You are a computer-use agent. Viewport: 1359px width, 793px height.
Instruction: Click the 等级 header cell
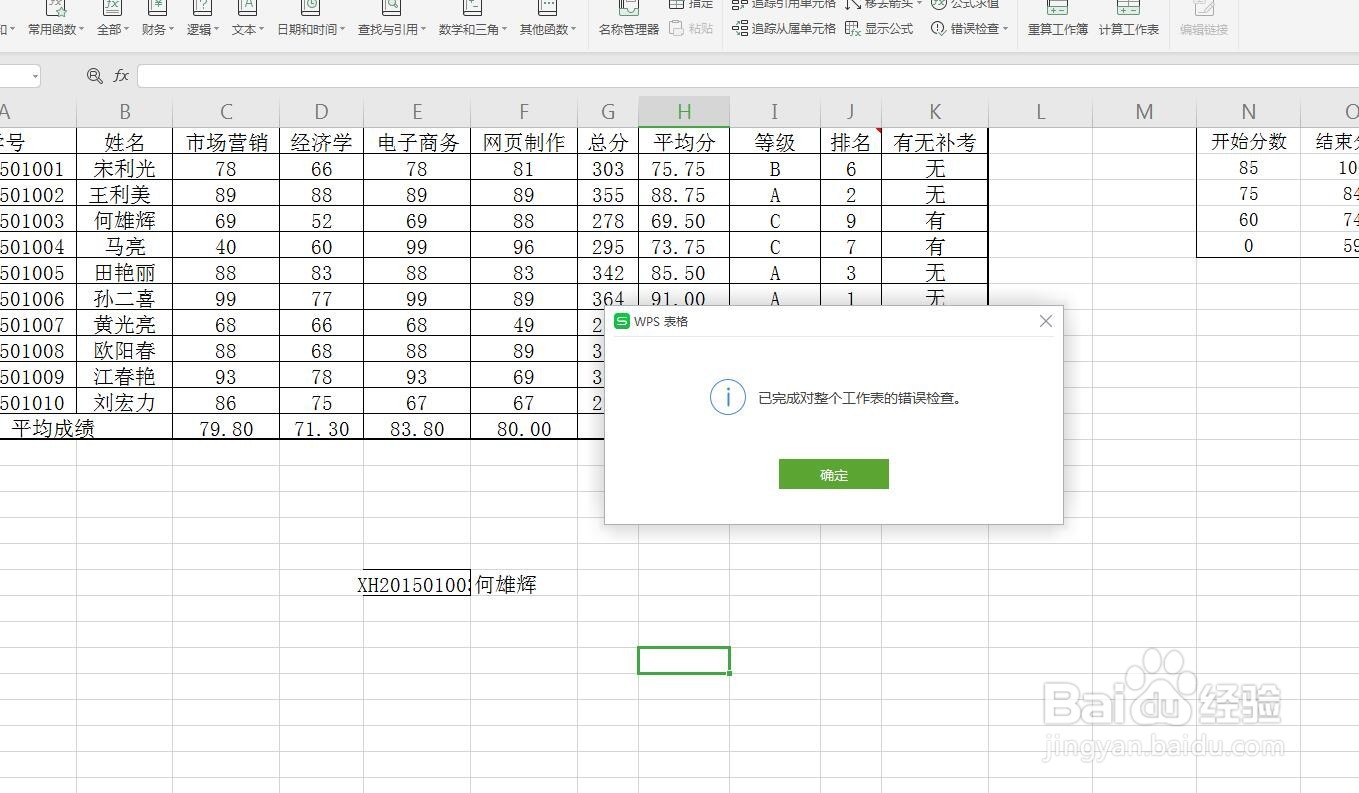[775, 142]
